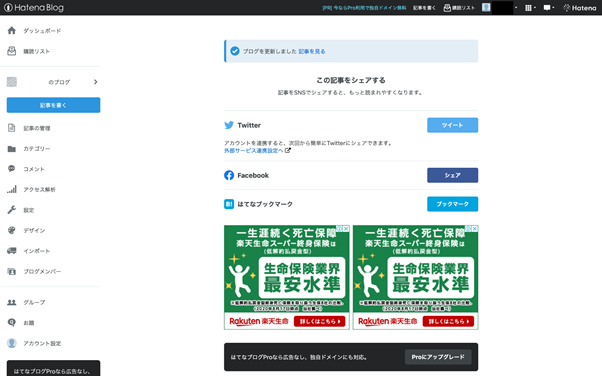602x376 pixels.
Task: Open the username dropdown arrow in top bar
Action: (x=516, y=8)
